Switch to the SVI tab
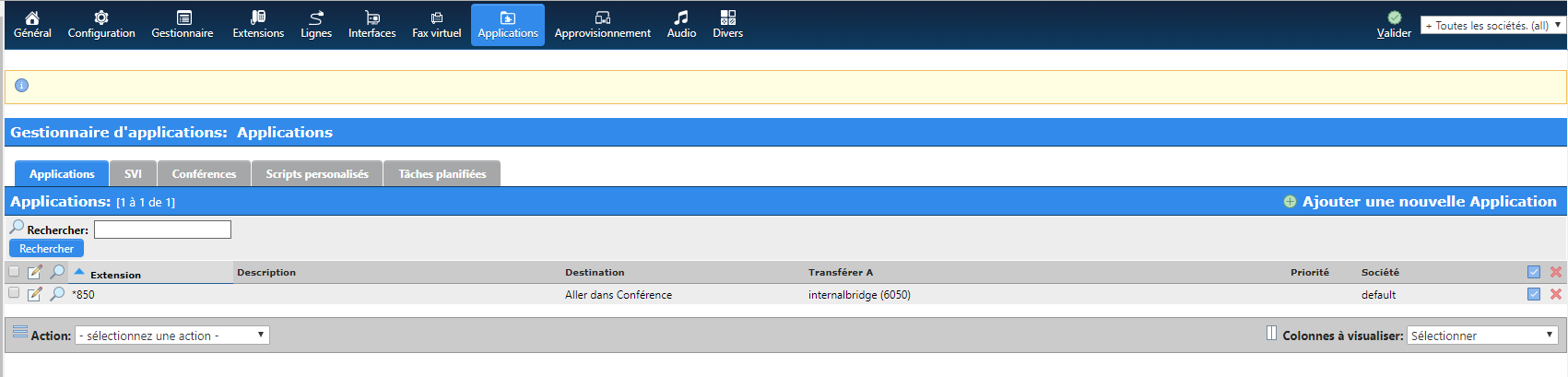The image size is (1568, 377). (x=134, y=173)
